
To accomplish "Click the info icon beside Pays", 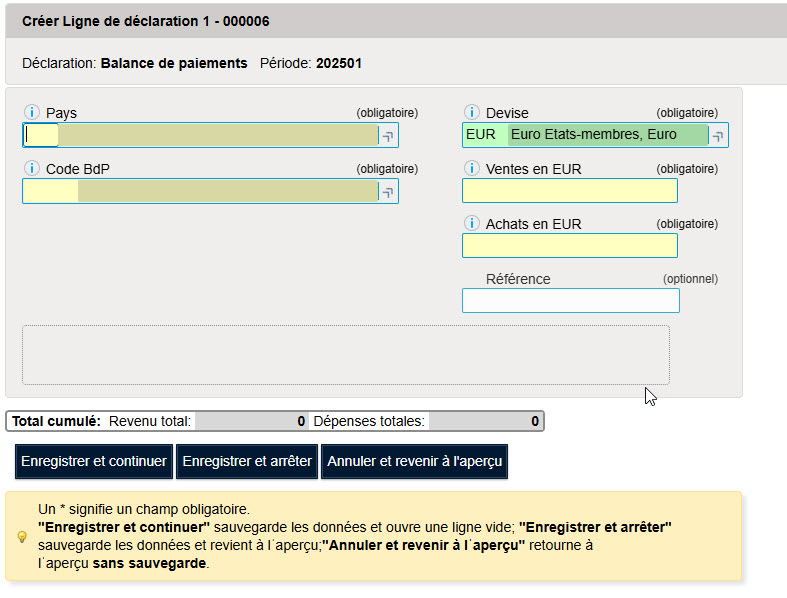I will pos(32,112).
